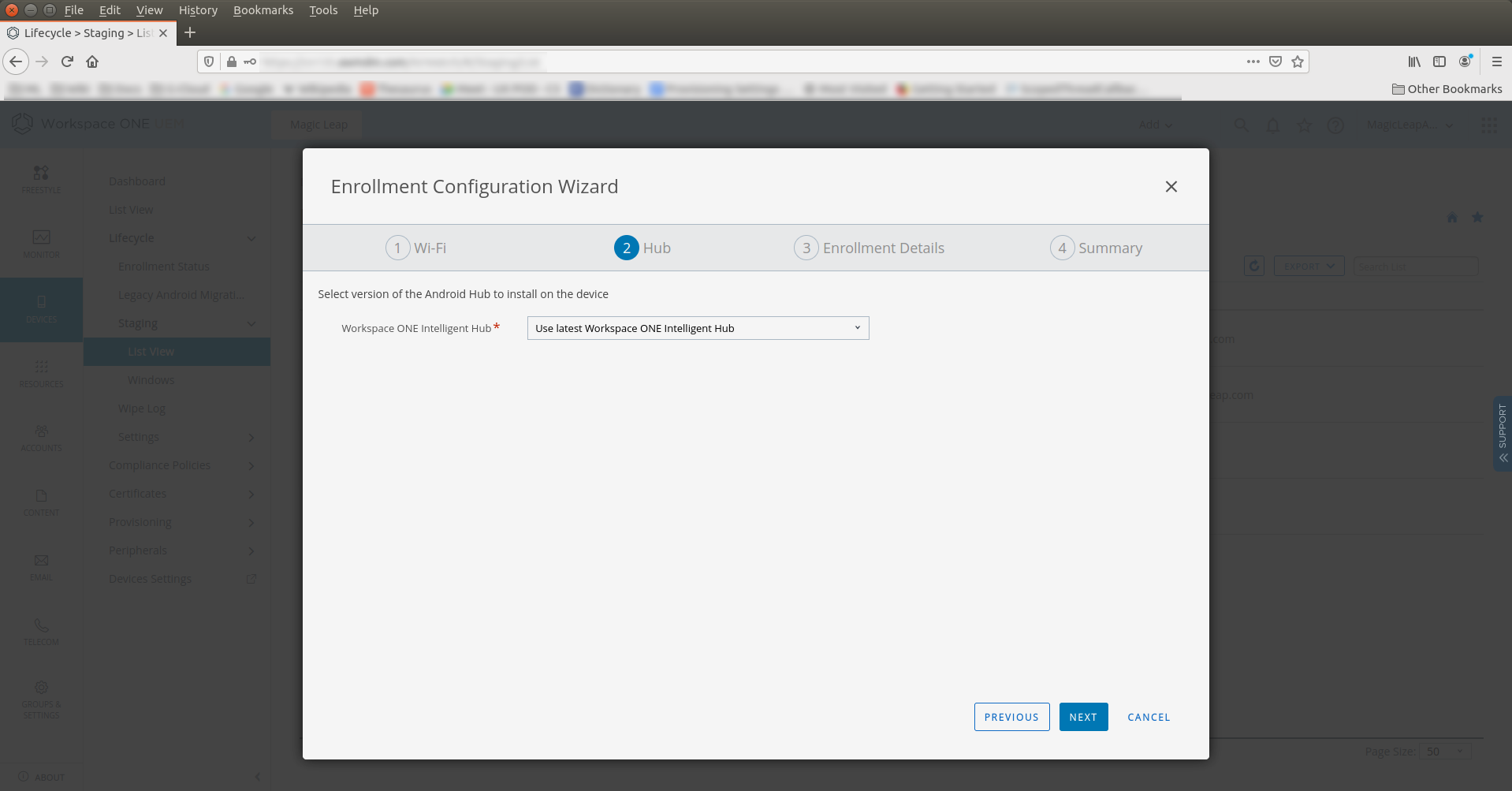Open Content in left sidebar
The image size is (1512, 791).
point(41,502)
